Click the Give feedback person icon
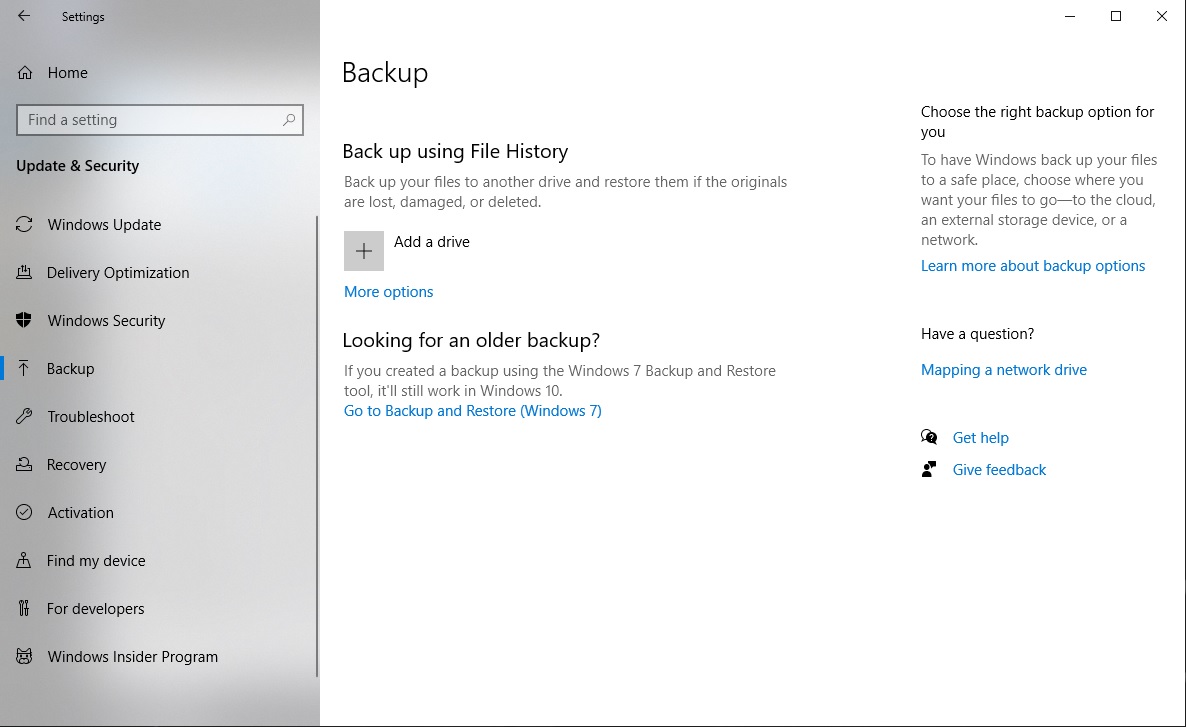Screen dimensions: 1187x728 click(929, 470)
